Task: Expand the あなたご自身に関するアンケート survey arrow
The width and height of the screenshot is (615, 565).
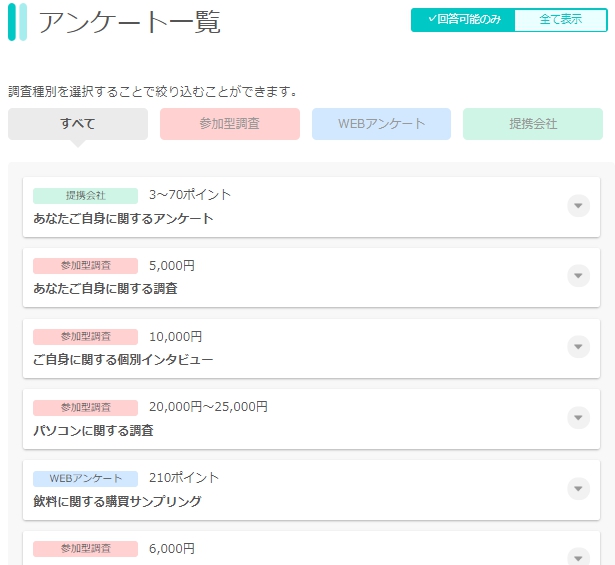Action: tap(578, 205)
